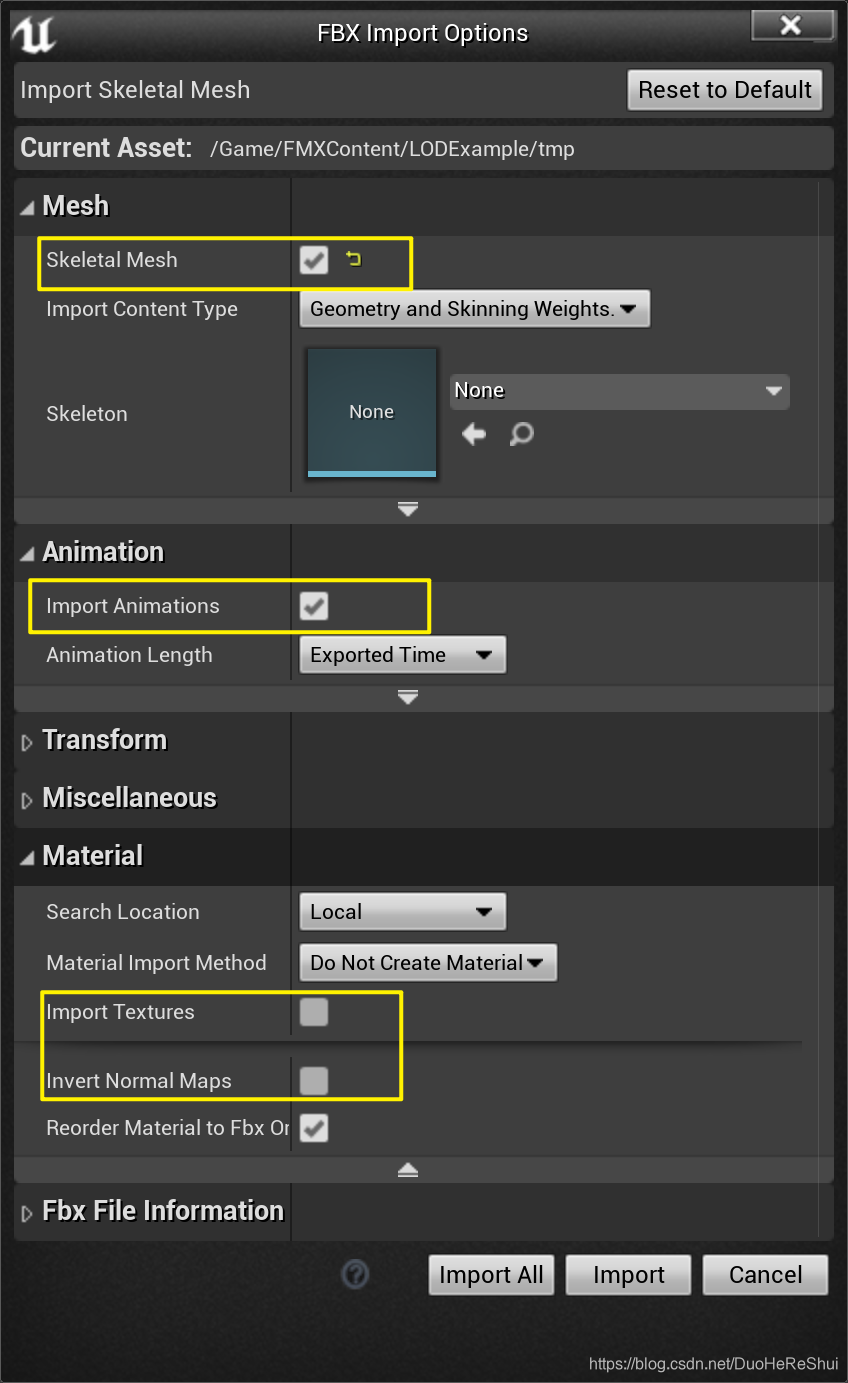Click the Material Import Method label
This screenshot has height=1383, width=848.
tap(156, 963)
